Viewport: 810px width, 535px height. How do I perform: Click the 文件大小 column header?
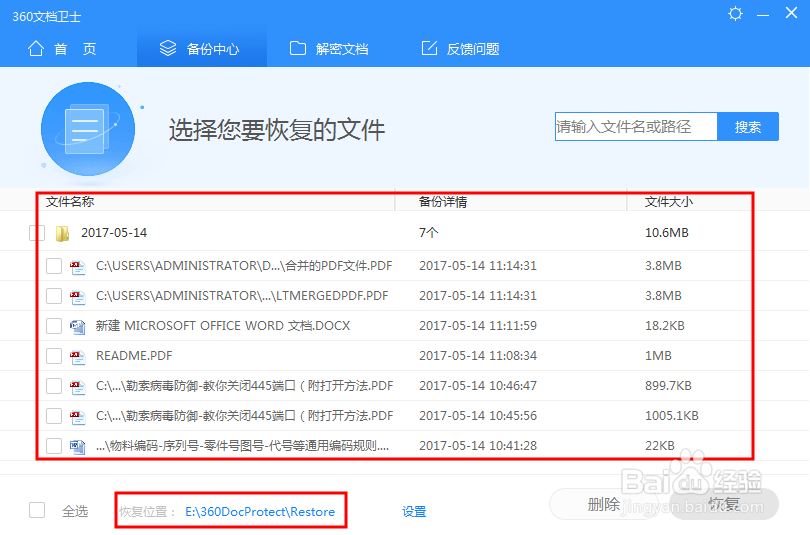point(668,202)
